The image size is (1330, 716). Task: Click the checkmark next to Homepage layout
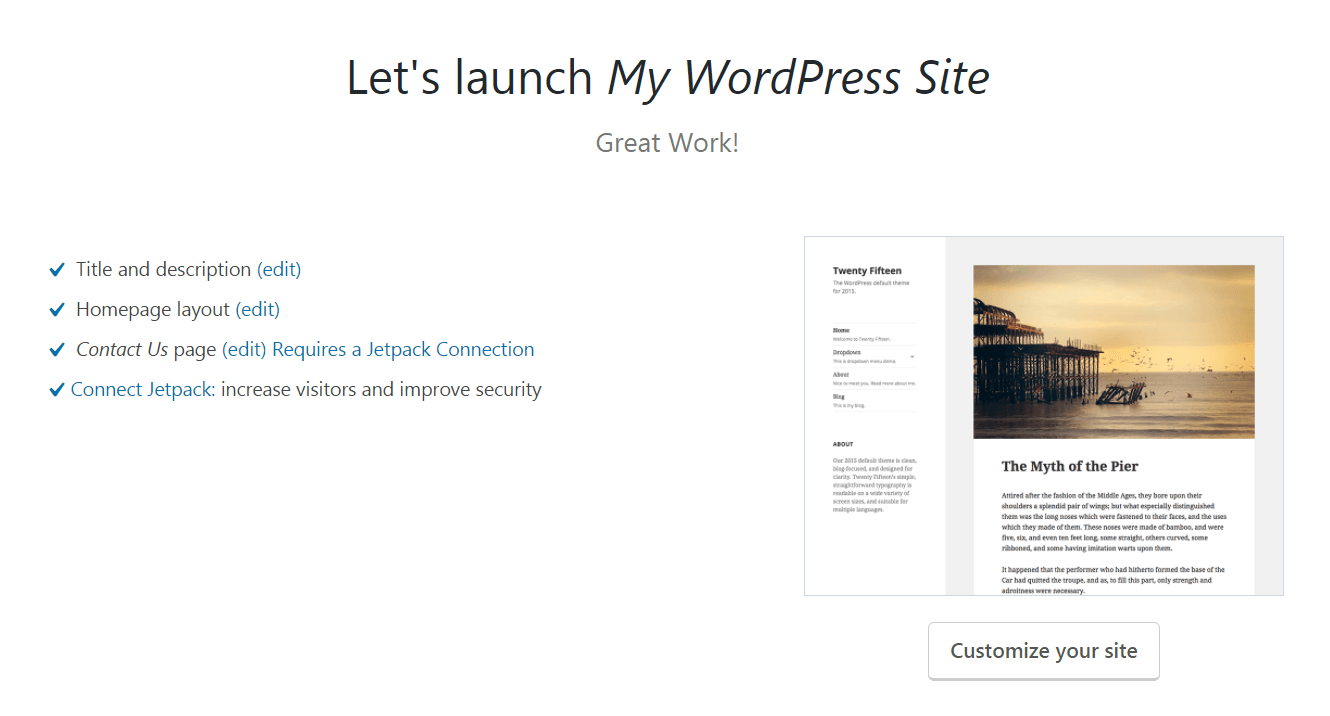click(x=57, y=310)
